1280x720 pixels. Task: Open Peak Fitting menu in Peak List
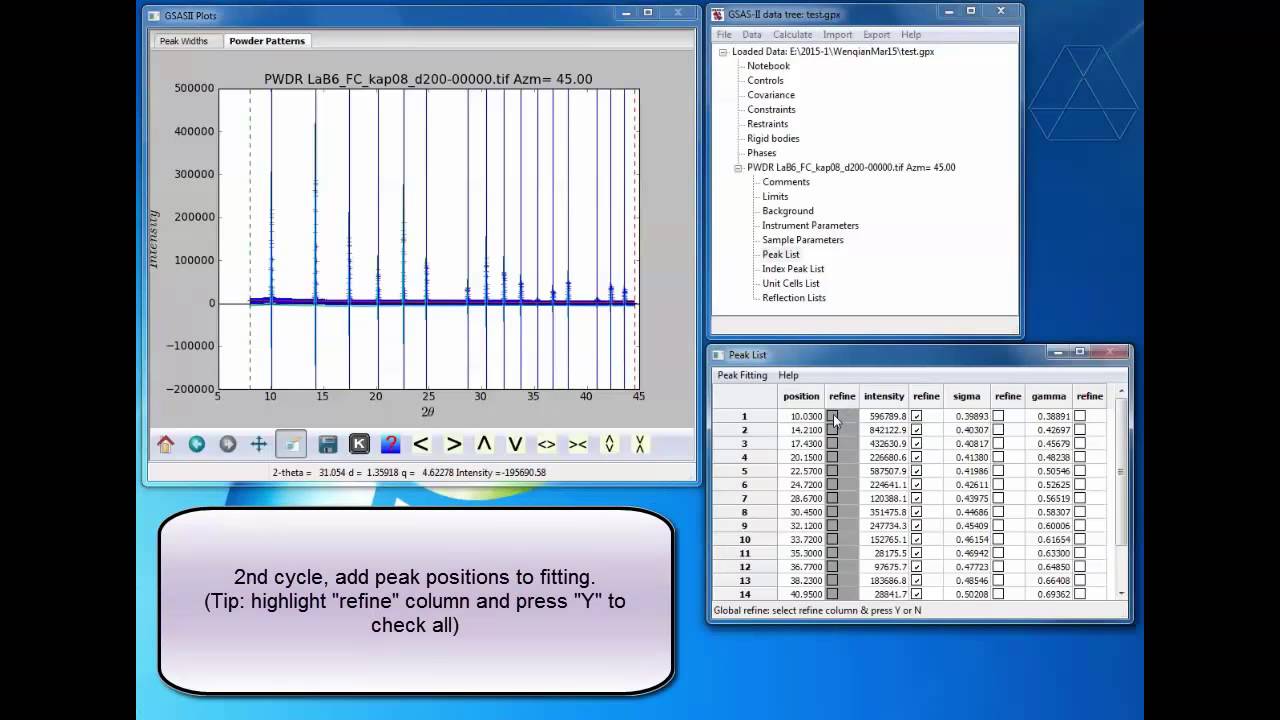(x=742, y=375)
